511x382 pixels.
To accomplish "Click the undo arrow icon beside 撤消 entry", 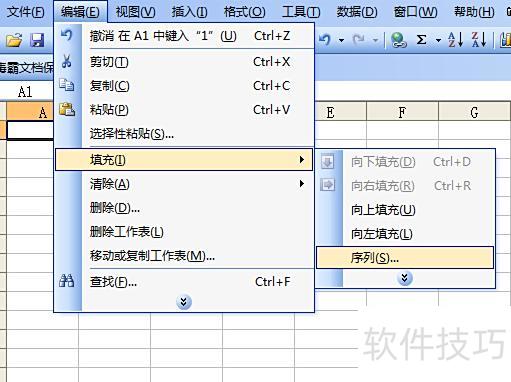I will 66,35.
